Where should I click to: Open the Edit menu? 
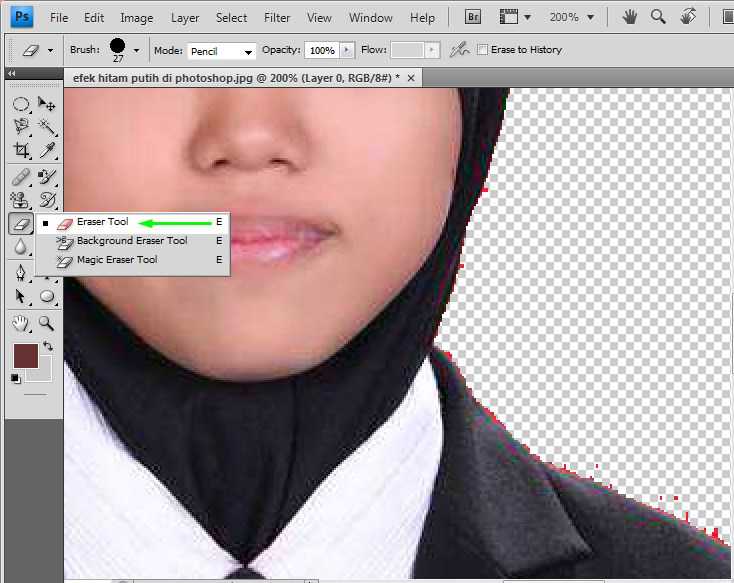point(94,18)
